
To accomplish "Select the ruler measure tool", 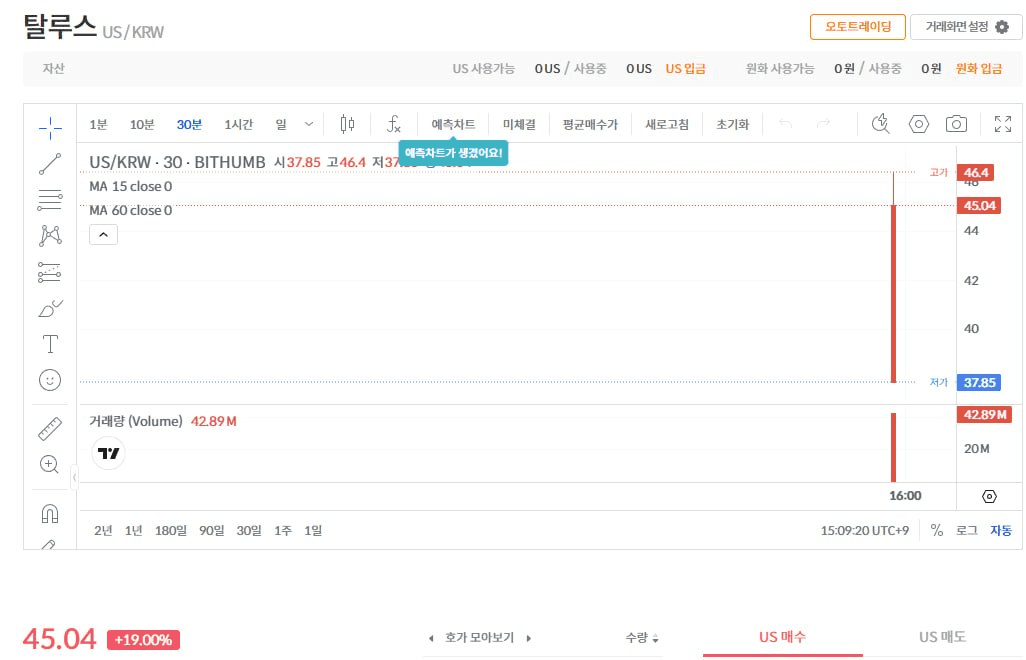I will (50, 428).
